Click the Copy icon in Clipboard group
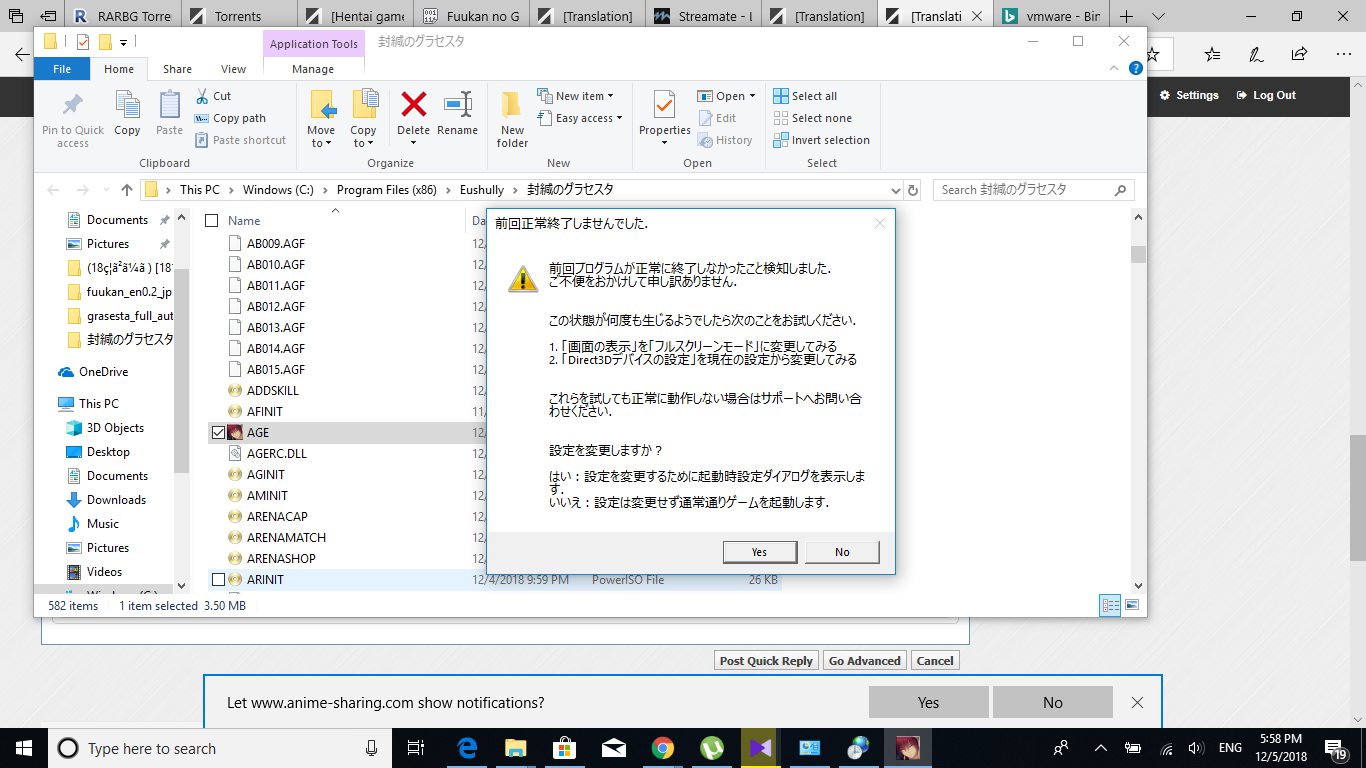The height and width of the screenshot is (768, 1366). pos(127,106)
